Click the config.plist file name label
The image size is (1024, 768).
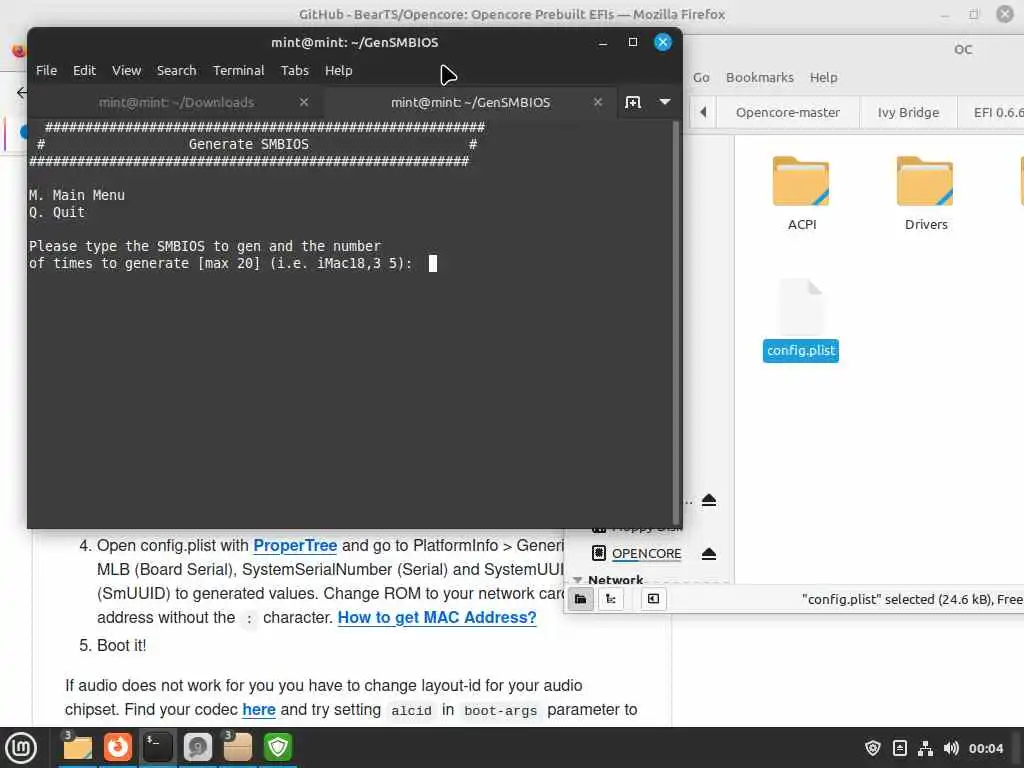pyautogui.click(x=801, y=351)
